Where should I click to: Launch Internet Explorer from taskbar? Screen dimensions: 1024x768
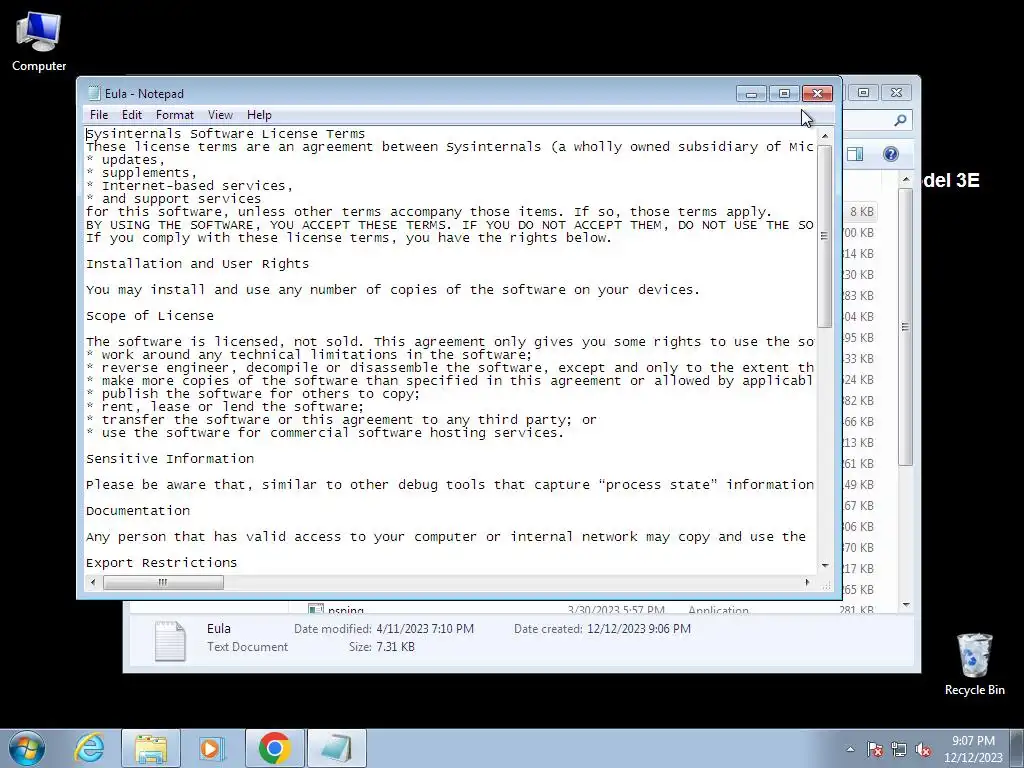pos(89,748)
